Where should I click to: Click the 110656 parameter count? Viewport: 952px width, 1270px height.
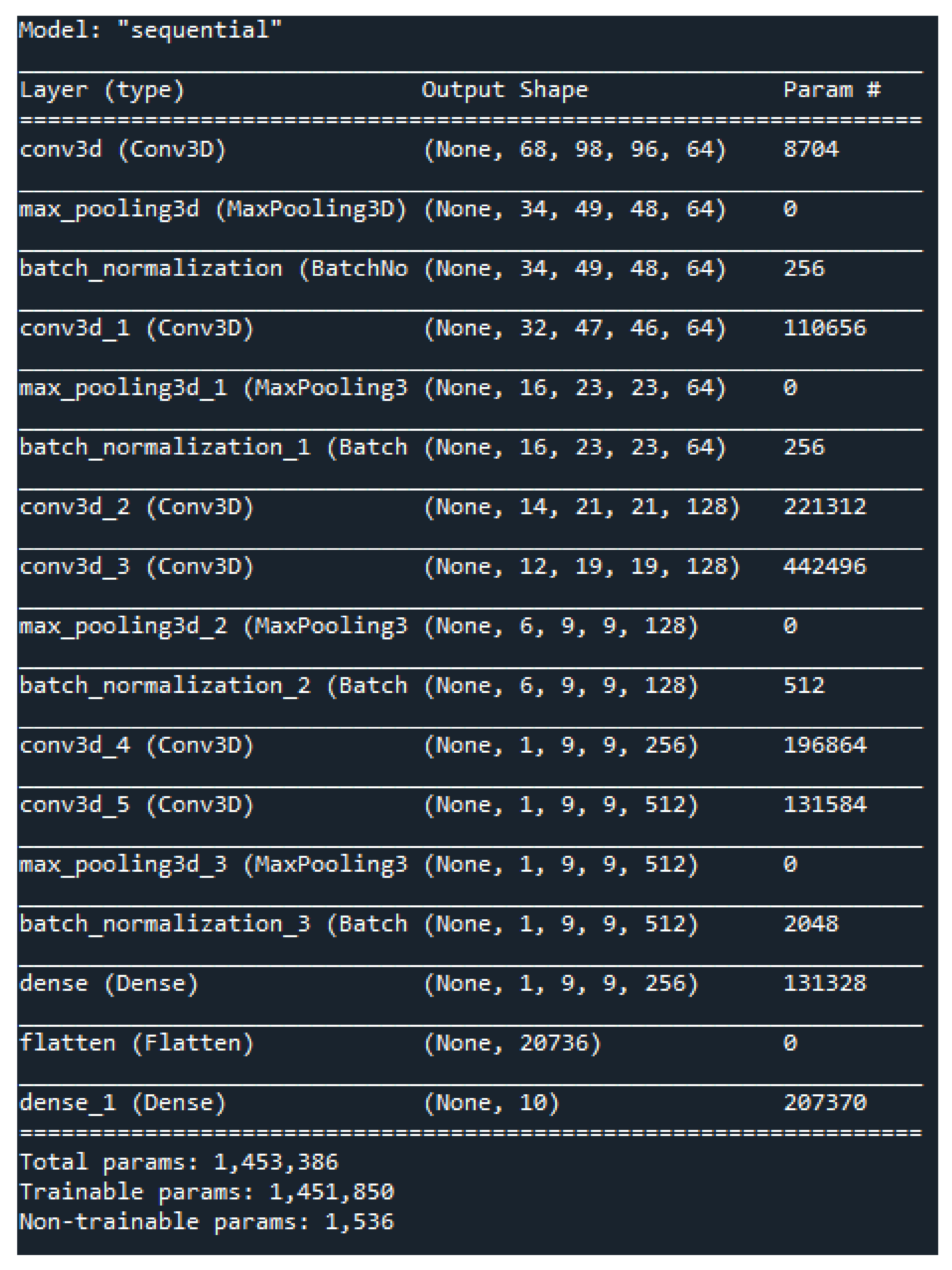pos(825,328)
